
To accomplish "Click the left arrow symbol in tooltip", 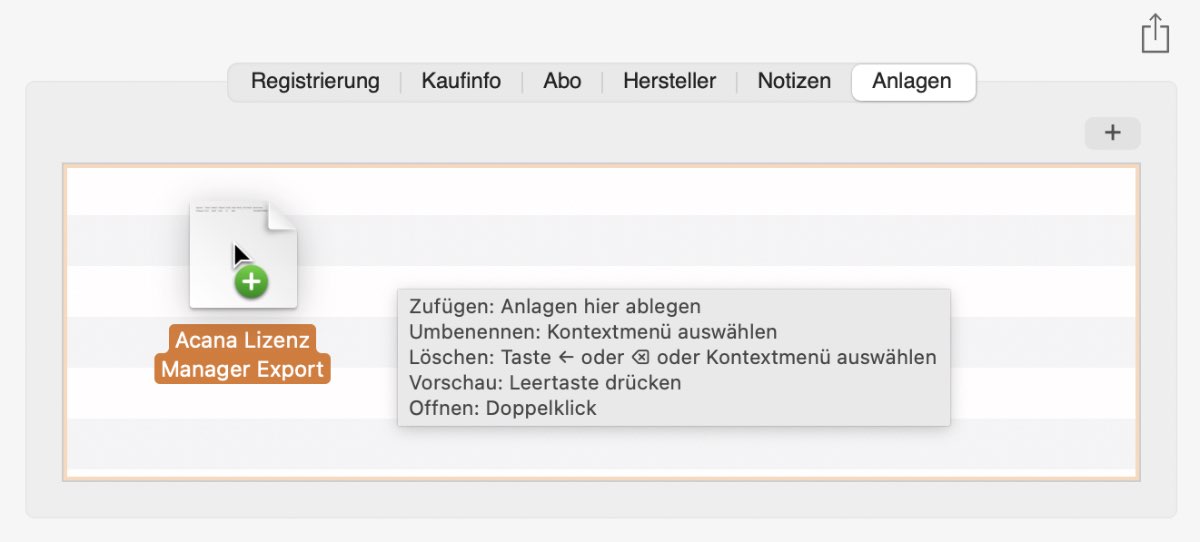I will [x=566, y=357].
